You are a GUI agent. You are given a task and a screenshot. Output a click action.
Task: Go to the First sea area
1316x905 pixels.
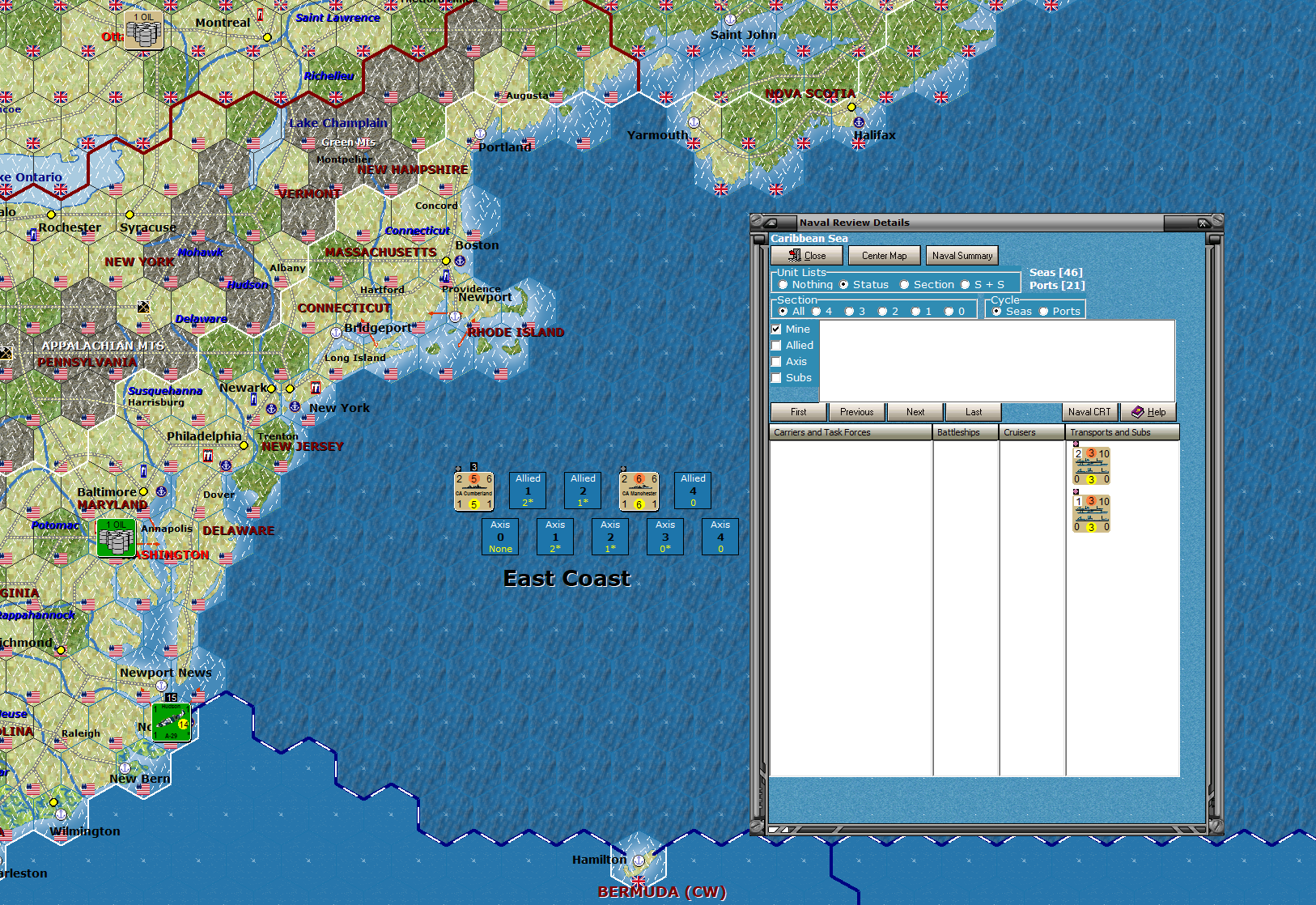click(x=799, y=412)
